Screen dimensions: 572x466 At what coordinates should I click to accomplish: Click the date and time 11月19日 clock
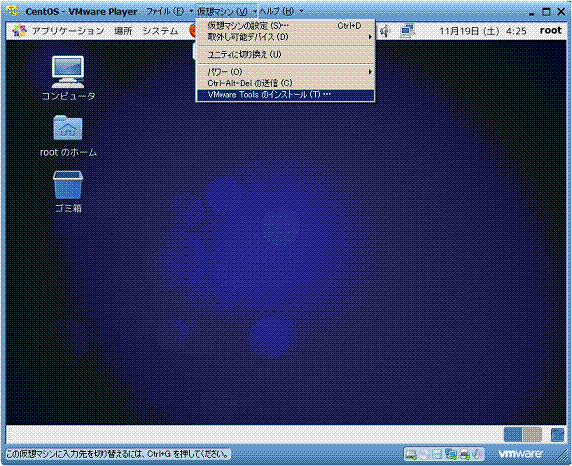tap(483, 31)
